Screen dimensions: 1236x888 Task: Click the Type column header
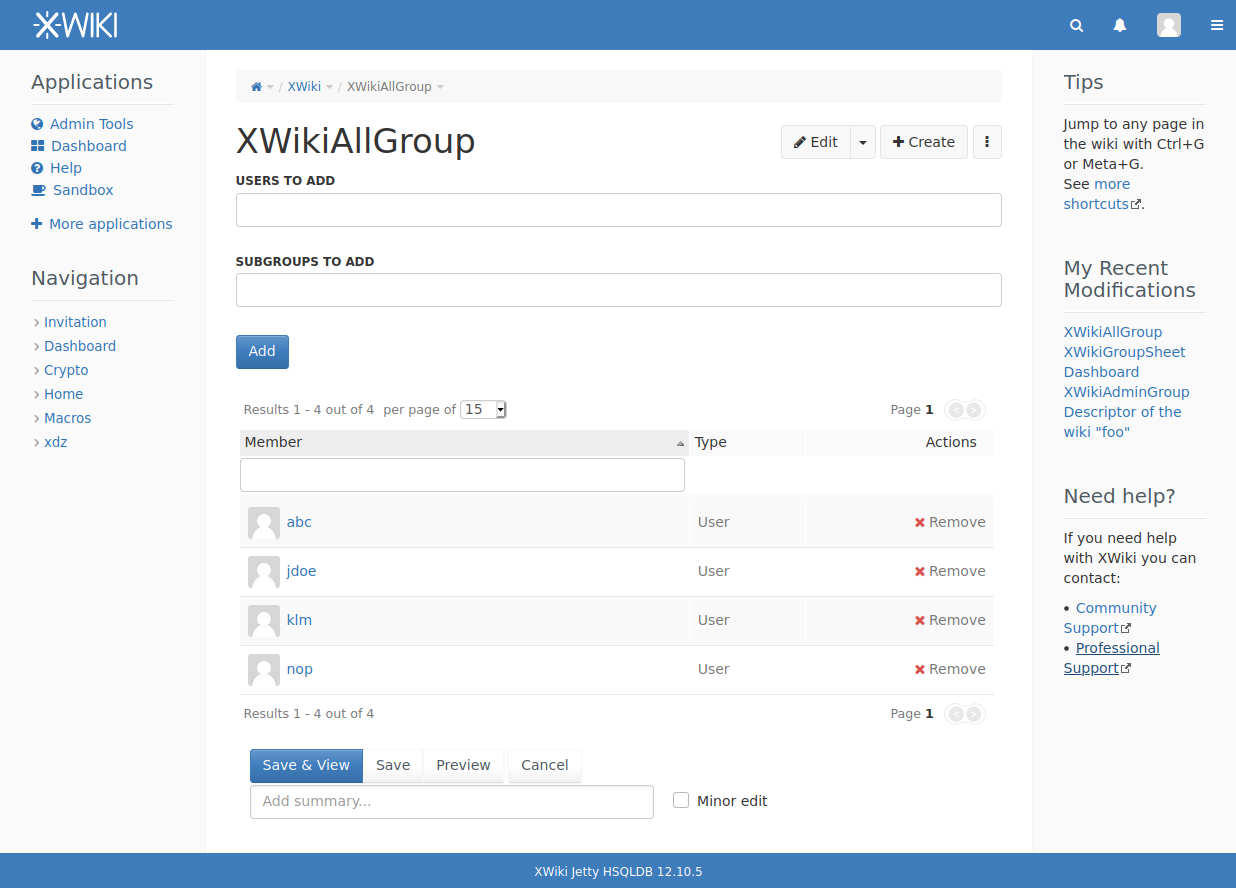711,442
